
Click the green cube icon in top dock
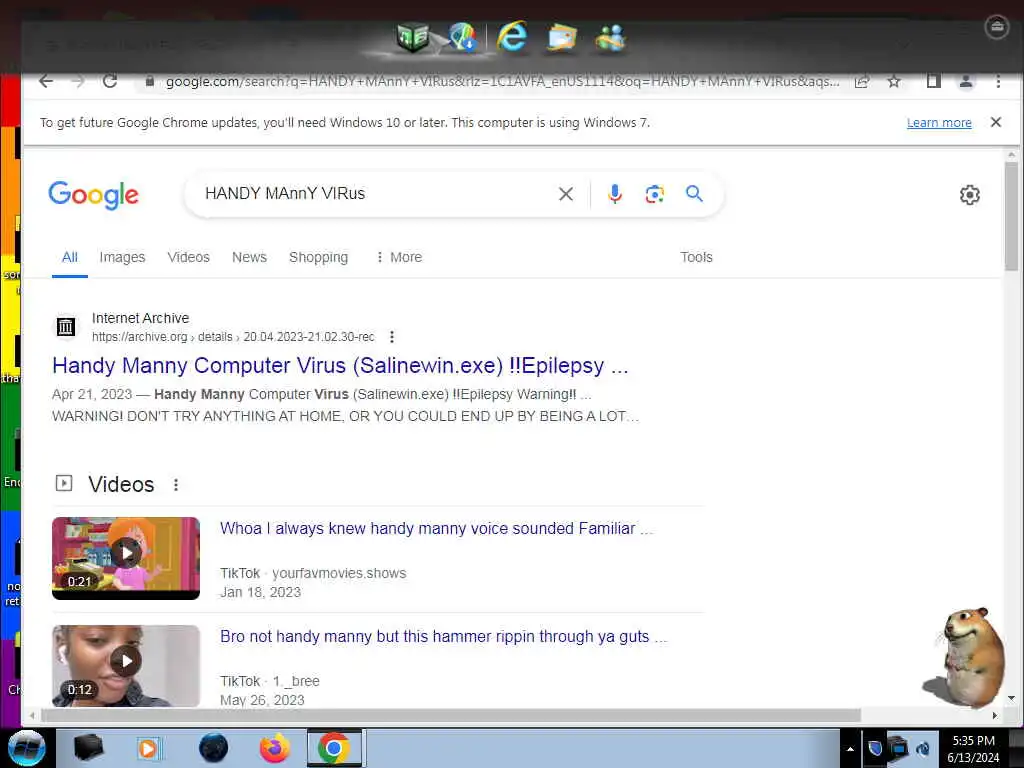click(x=412, y=37)
